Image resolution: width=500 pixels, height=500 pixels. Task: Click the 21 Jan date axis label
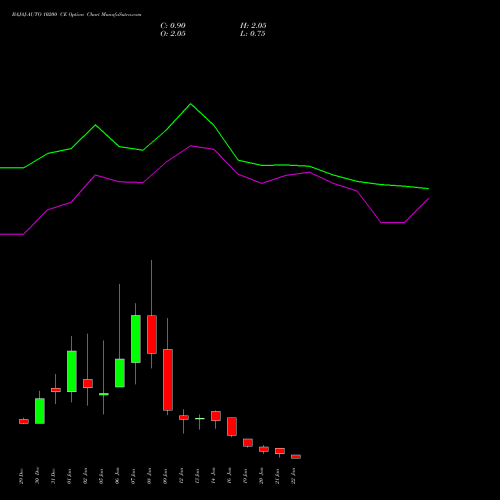278,476
